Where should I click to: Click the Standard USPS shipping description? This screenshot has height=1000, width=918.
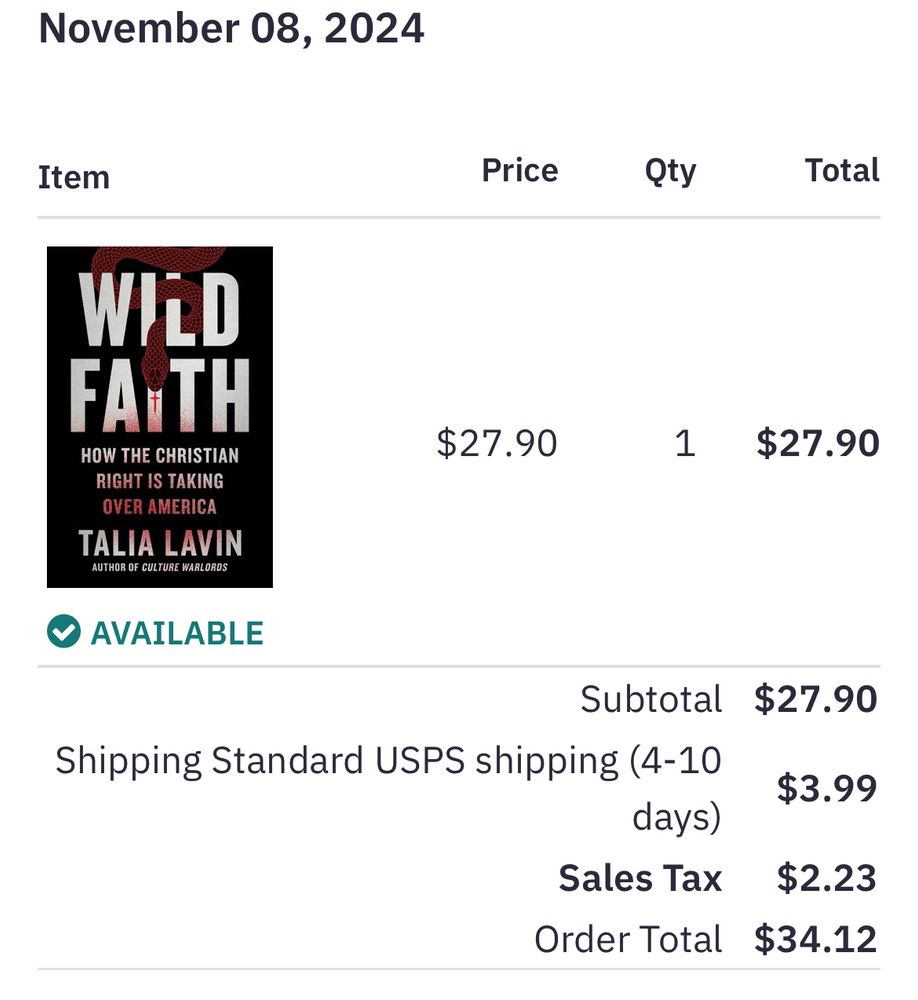pyautogui.click(x=389, y=788)
